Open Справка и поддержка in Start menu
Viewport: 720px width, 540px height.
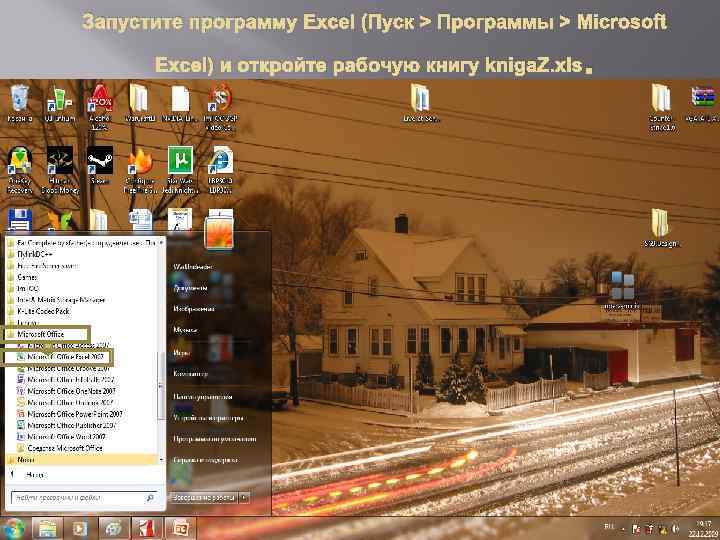click(x=205, y=460)
